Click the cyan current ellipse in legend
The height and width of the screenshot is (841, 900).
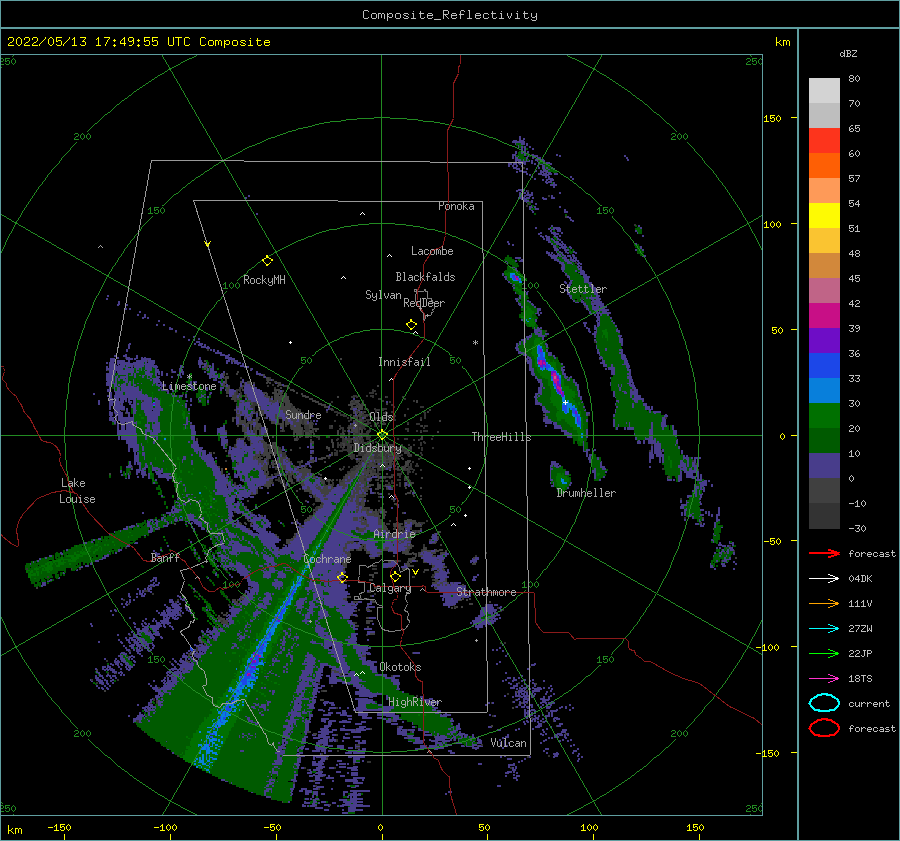pos(824,703)
